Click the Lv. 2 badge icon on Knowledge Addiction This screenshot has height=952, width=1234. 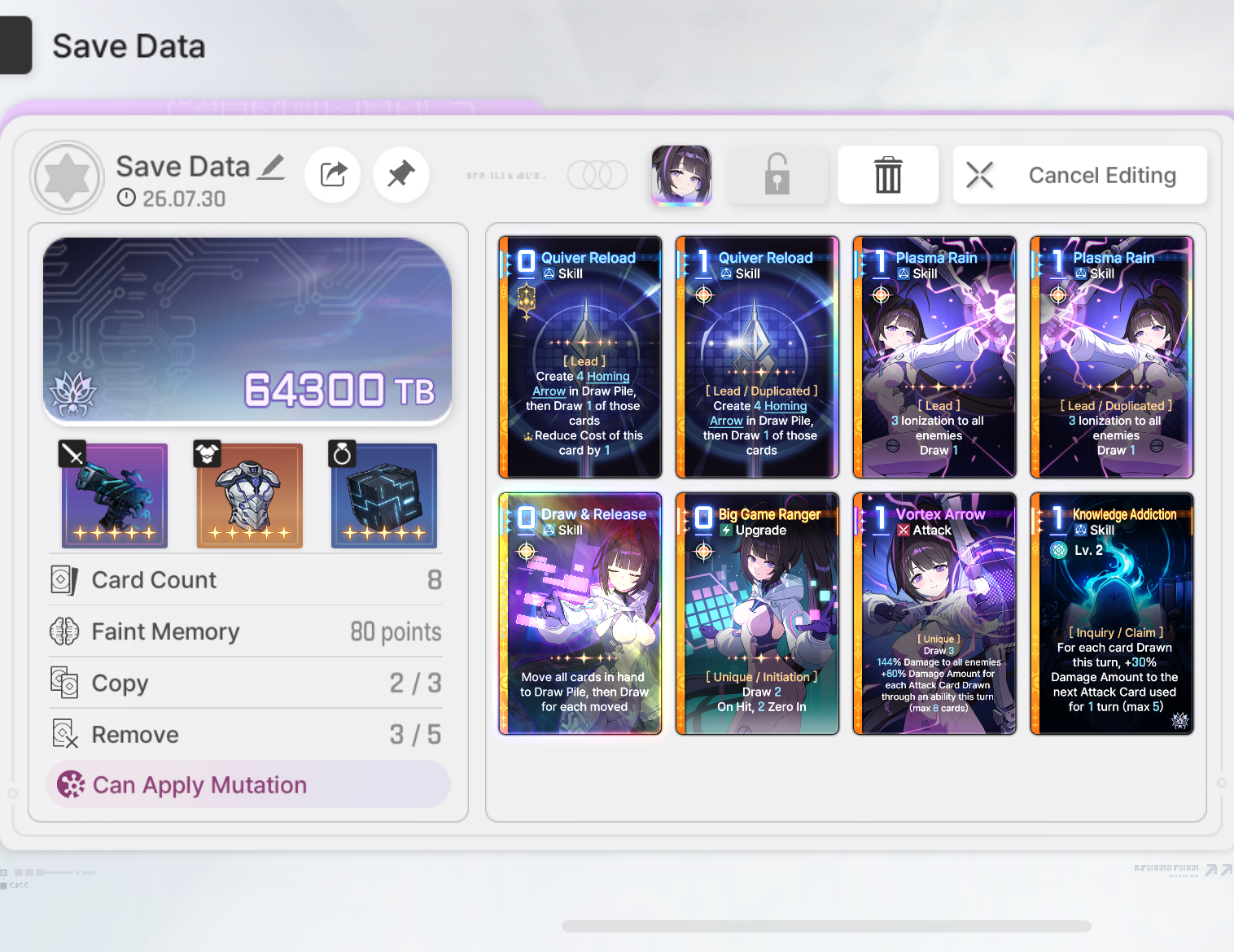tap(1059, 550)
